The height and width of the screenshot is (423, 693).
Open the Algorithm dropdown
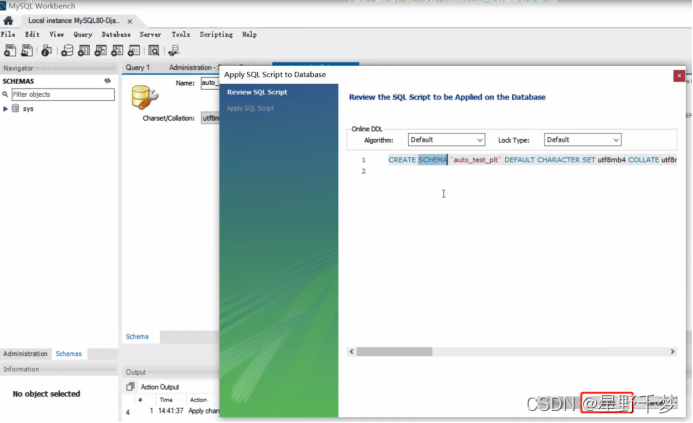(446, 140)
